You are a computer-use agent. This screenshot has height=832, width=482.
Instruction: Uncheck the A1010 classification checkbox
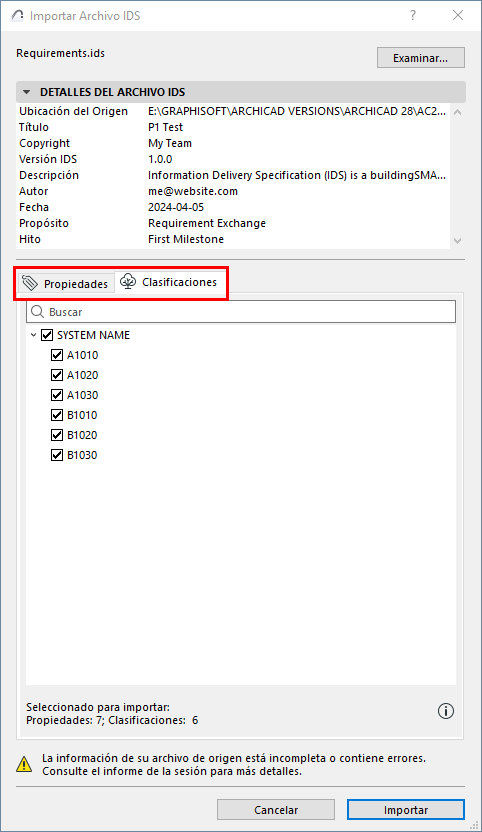pos(57,355)
